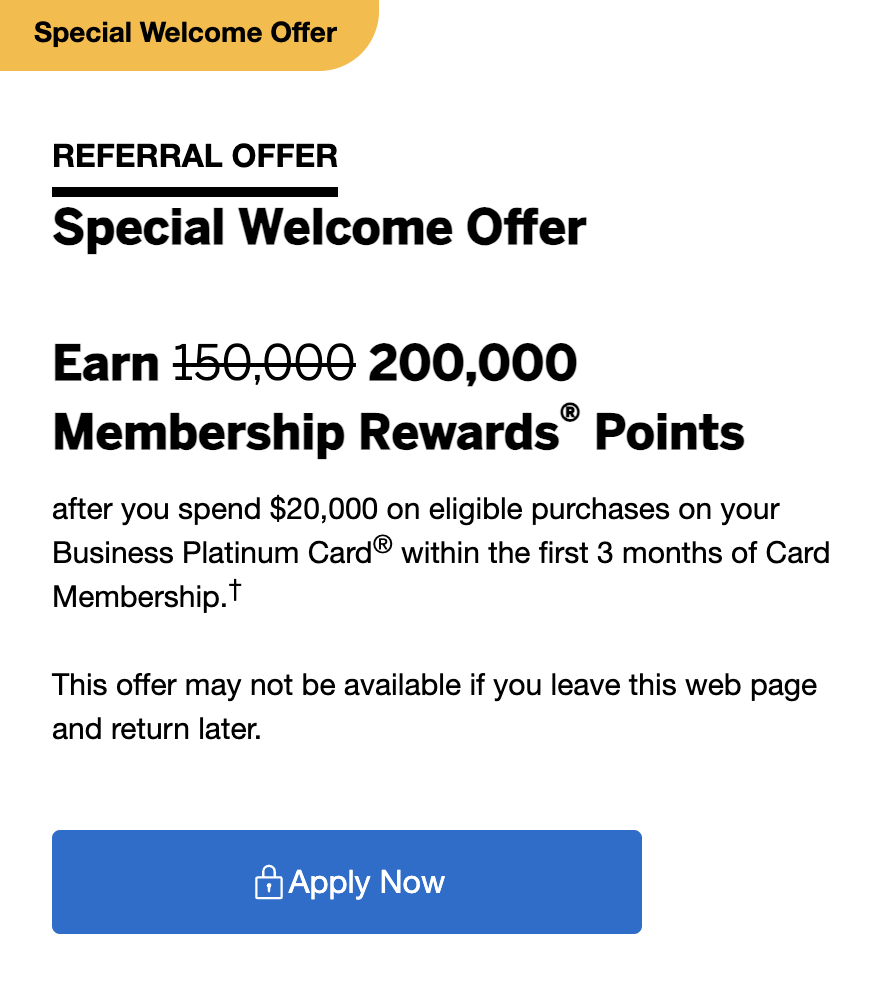Click the Apply Now button

346,881
